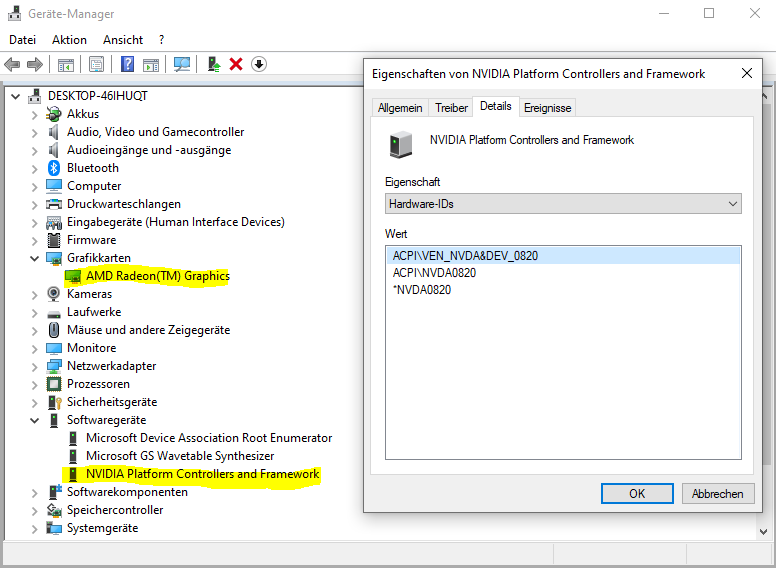Click the Back arrow toolbar icon
The width and height of the screenshot is (776, 568).
[12, 64]
